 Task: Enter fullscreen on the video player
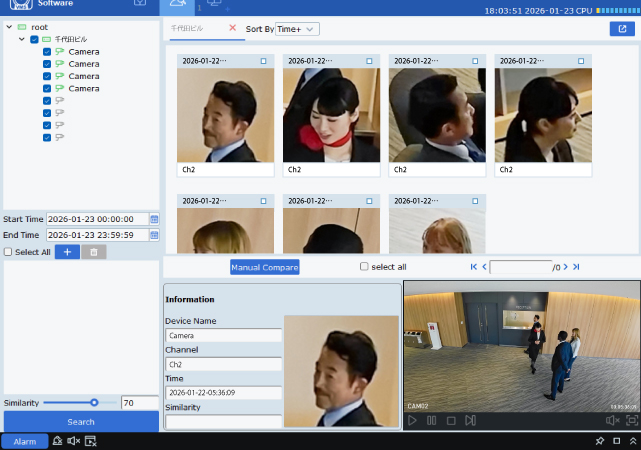[631, 421]
